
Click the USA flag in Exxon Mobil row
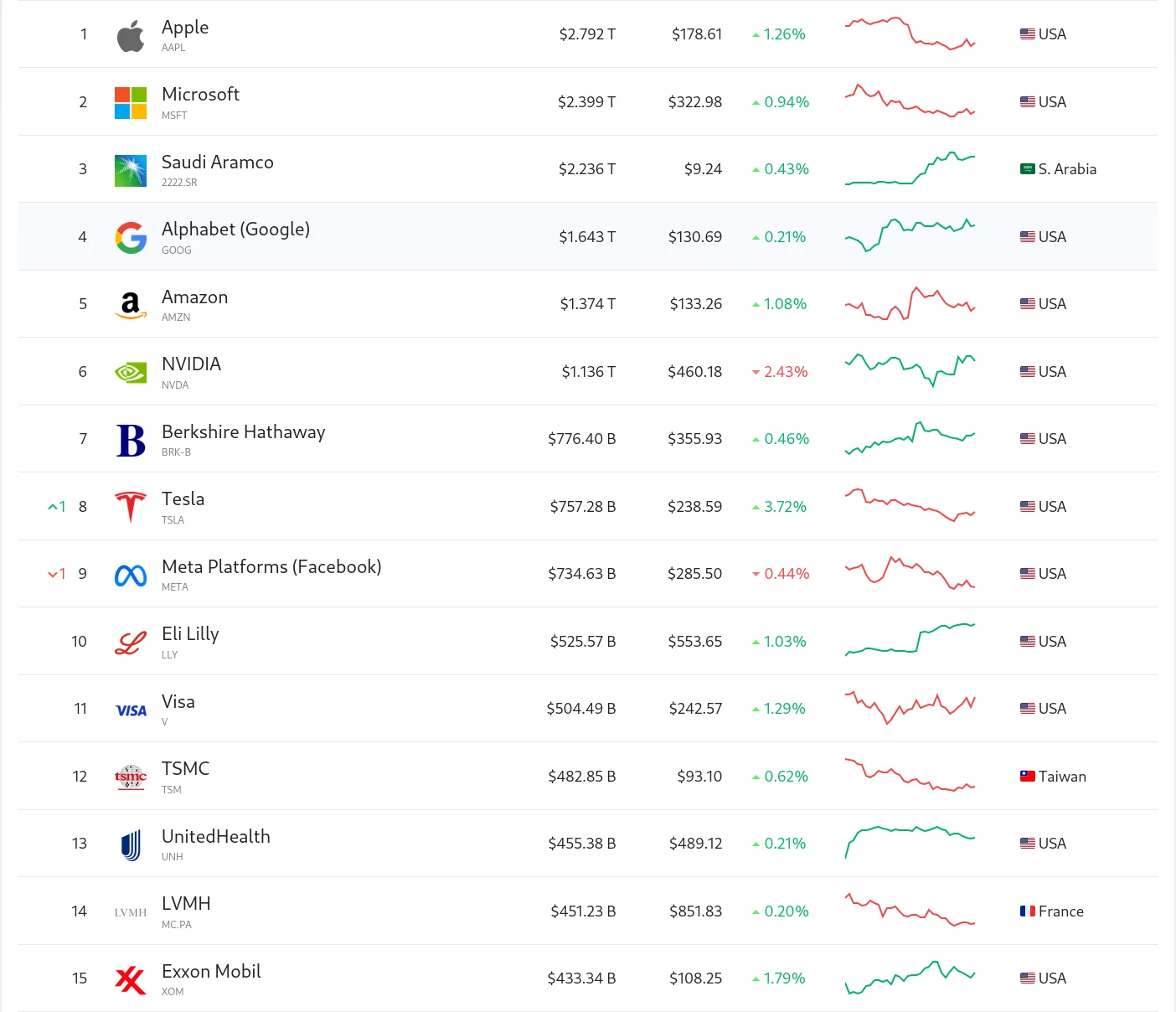[x=1028, y=978]
